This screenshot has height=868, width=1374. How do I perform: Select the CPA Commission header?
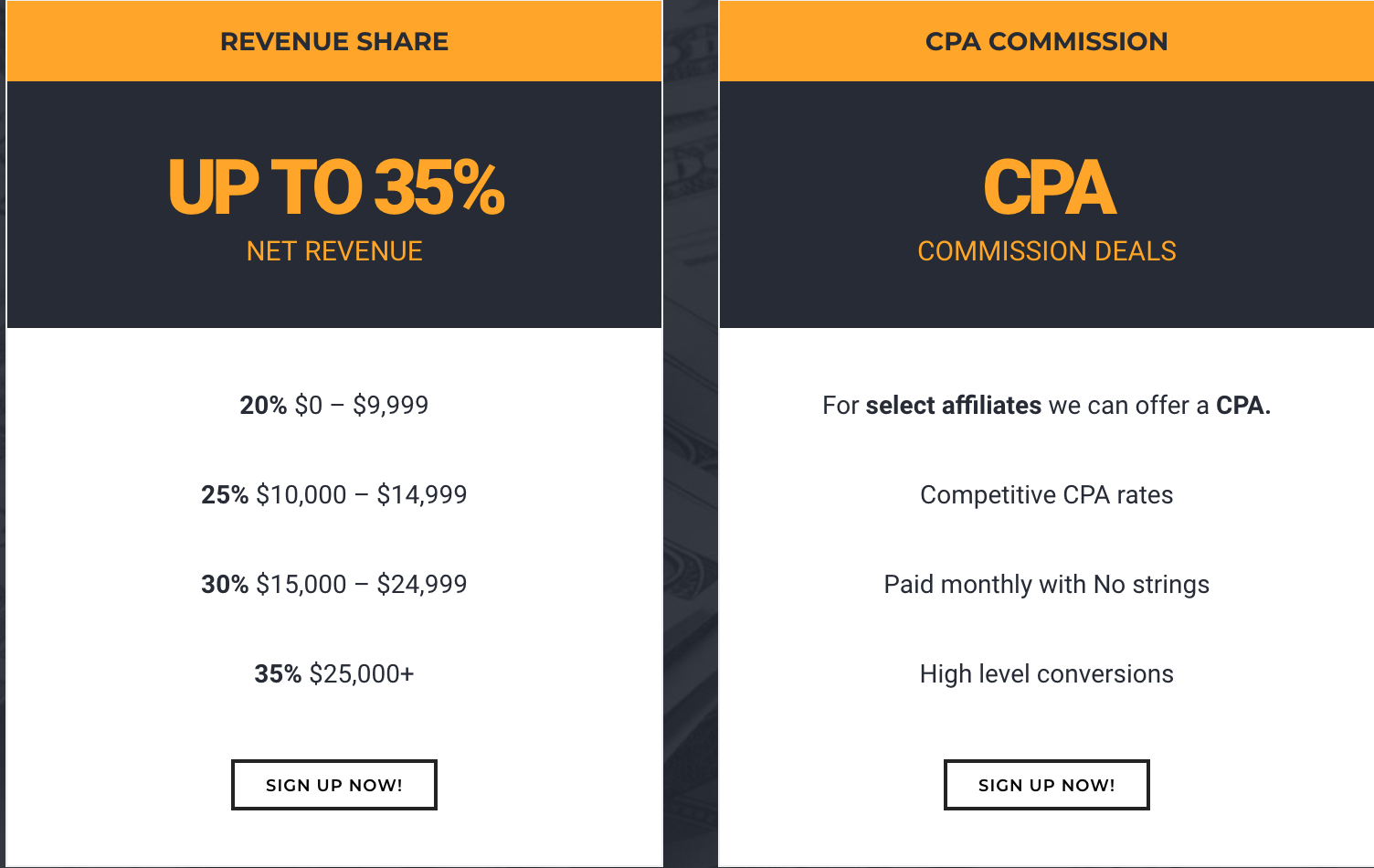click(x=1047, y=41)
